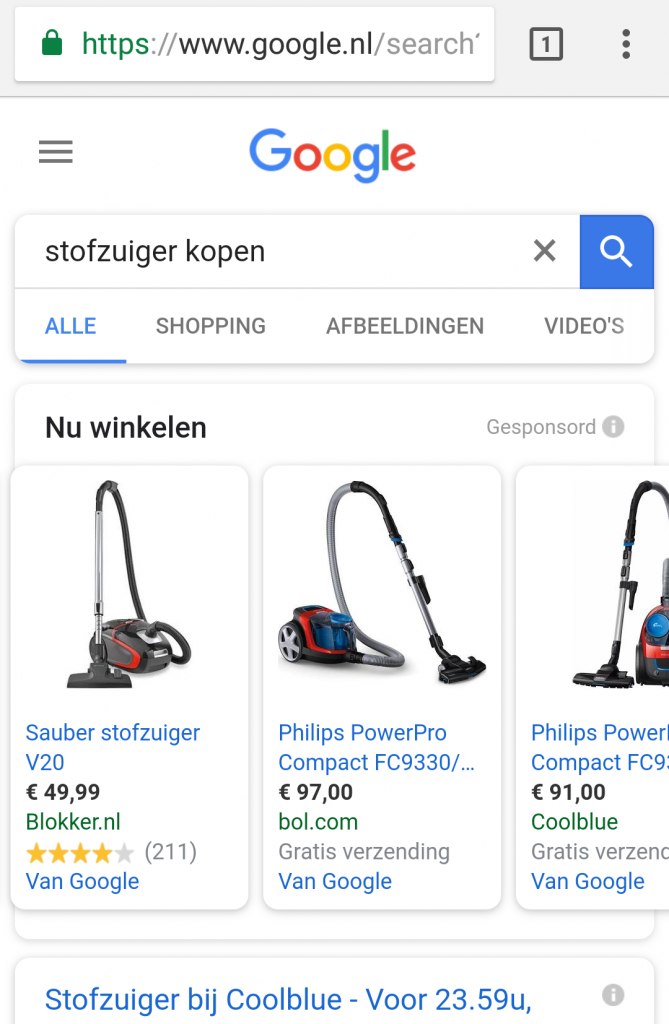669x1024 pixels.
Task: Switch to the SHOPPING tab
Action: 210,326
